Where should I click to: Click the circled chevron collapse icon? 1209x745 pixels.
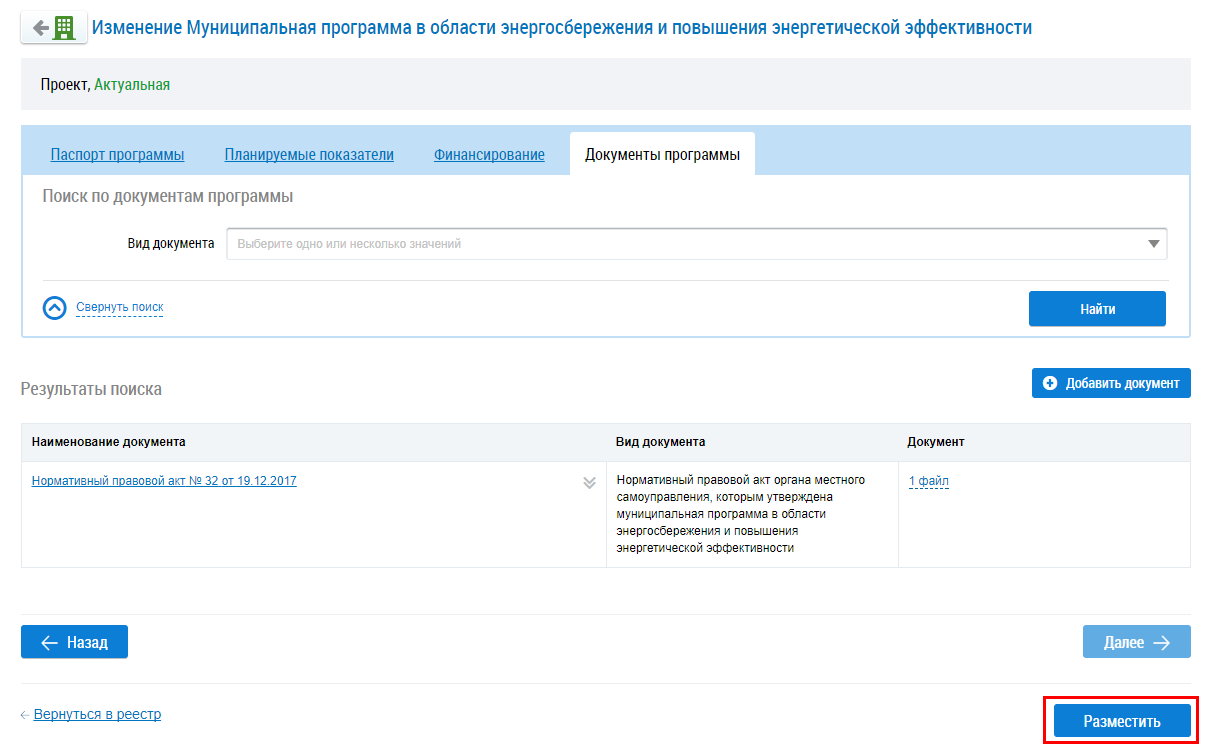(55, 308)
